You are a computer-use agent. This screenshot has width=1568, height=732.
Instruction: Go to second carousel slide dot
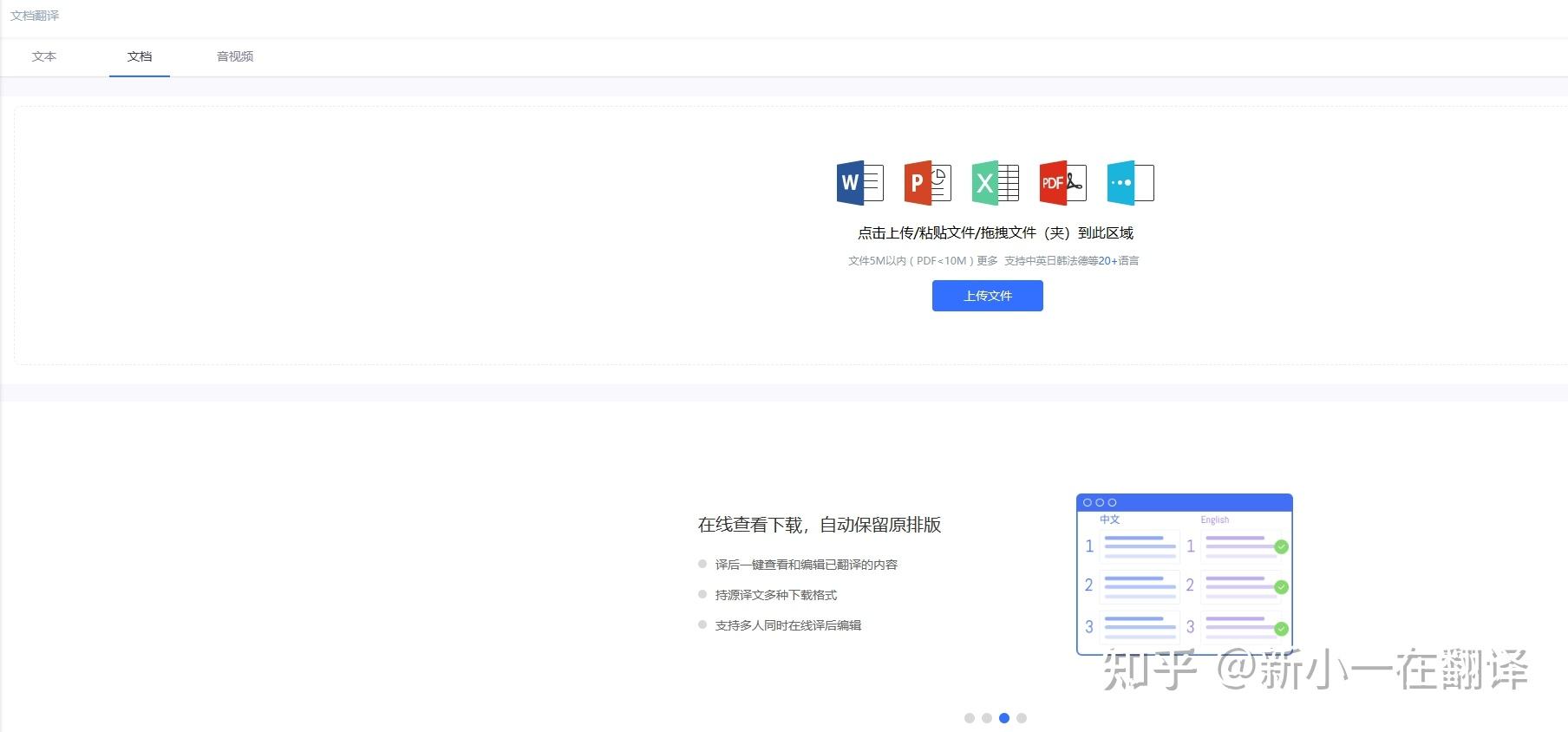tap(987, 718)
